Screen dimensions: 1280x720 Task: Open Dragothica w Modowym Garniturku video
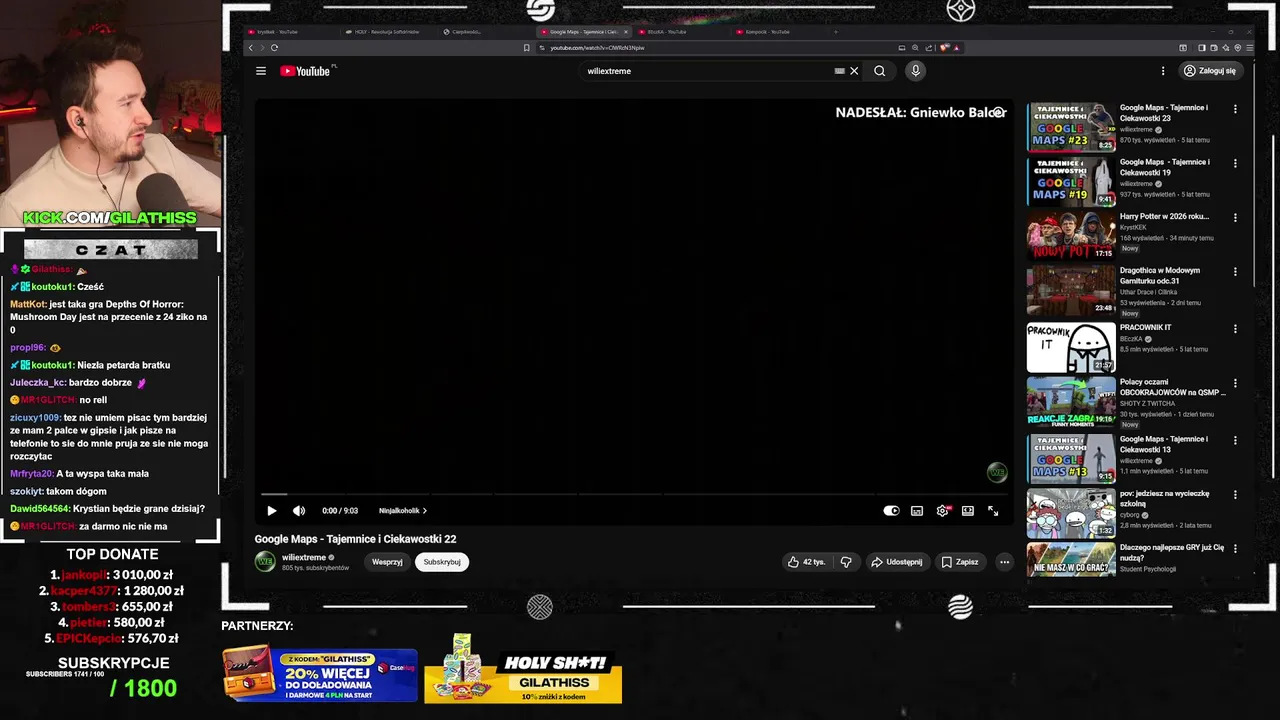(x=1071, y=290)
